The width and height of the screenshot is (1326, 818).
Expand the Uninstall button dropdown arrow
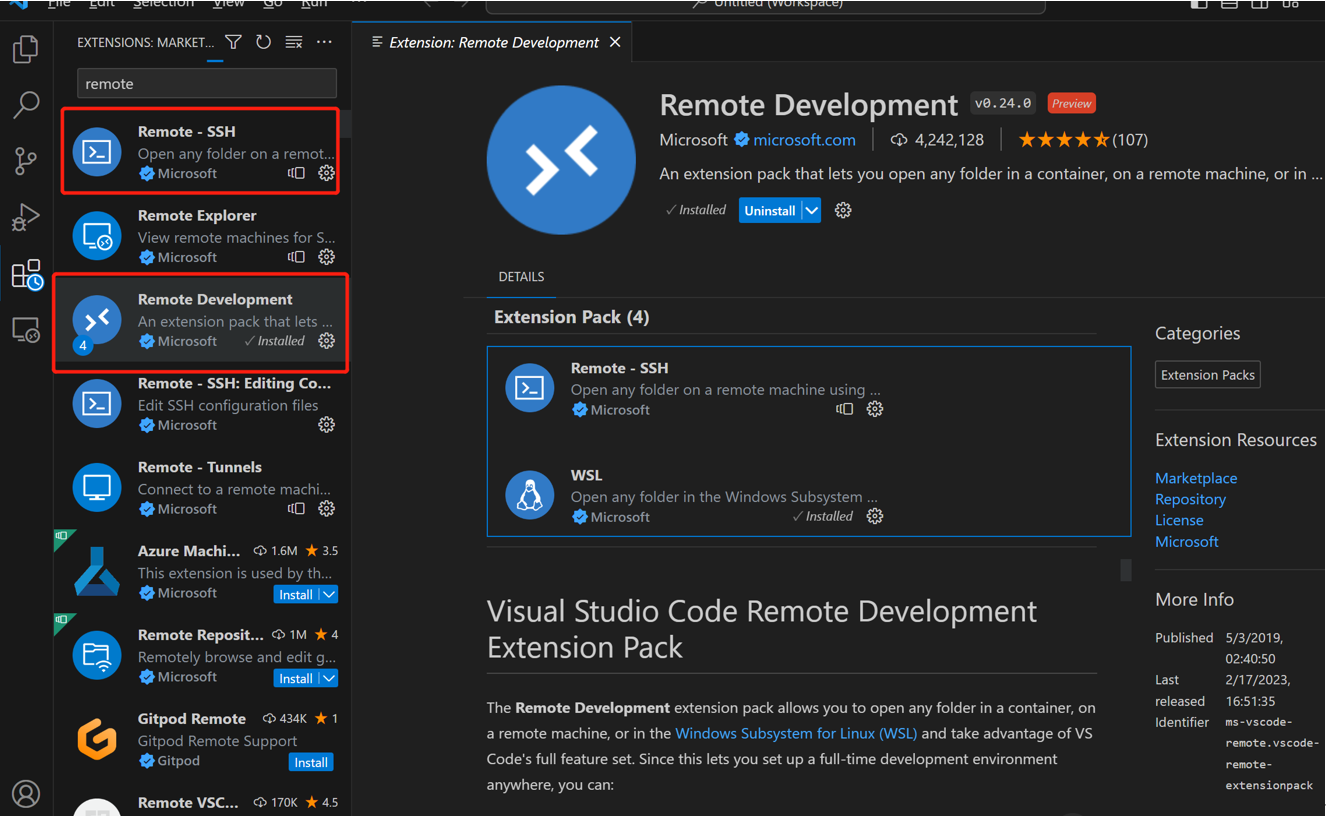click(812, 211)
